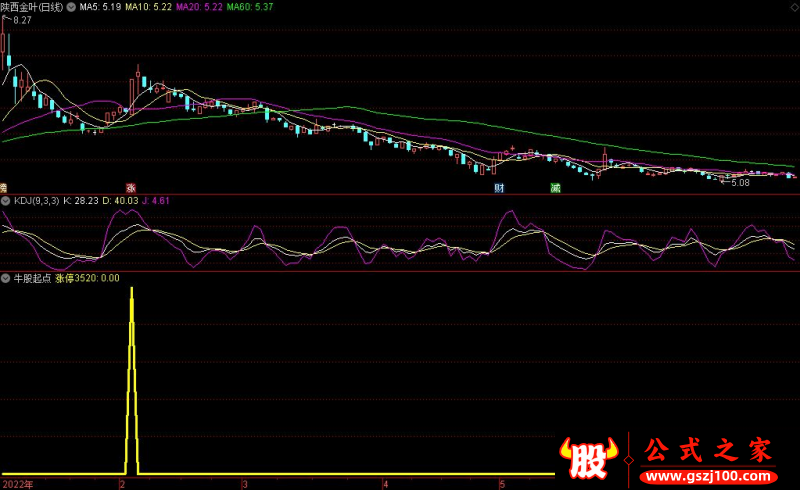Click the red 涨 event marker icon
This screenshot has height=490, width=800.
(x=130, y=187)
